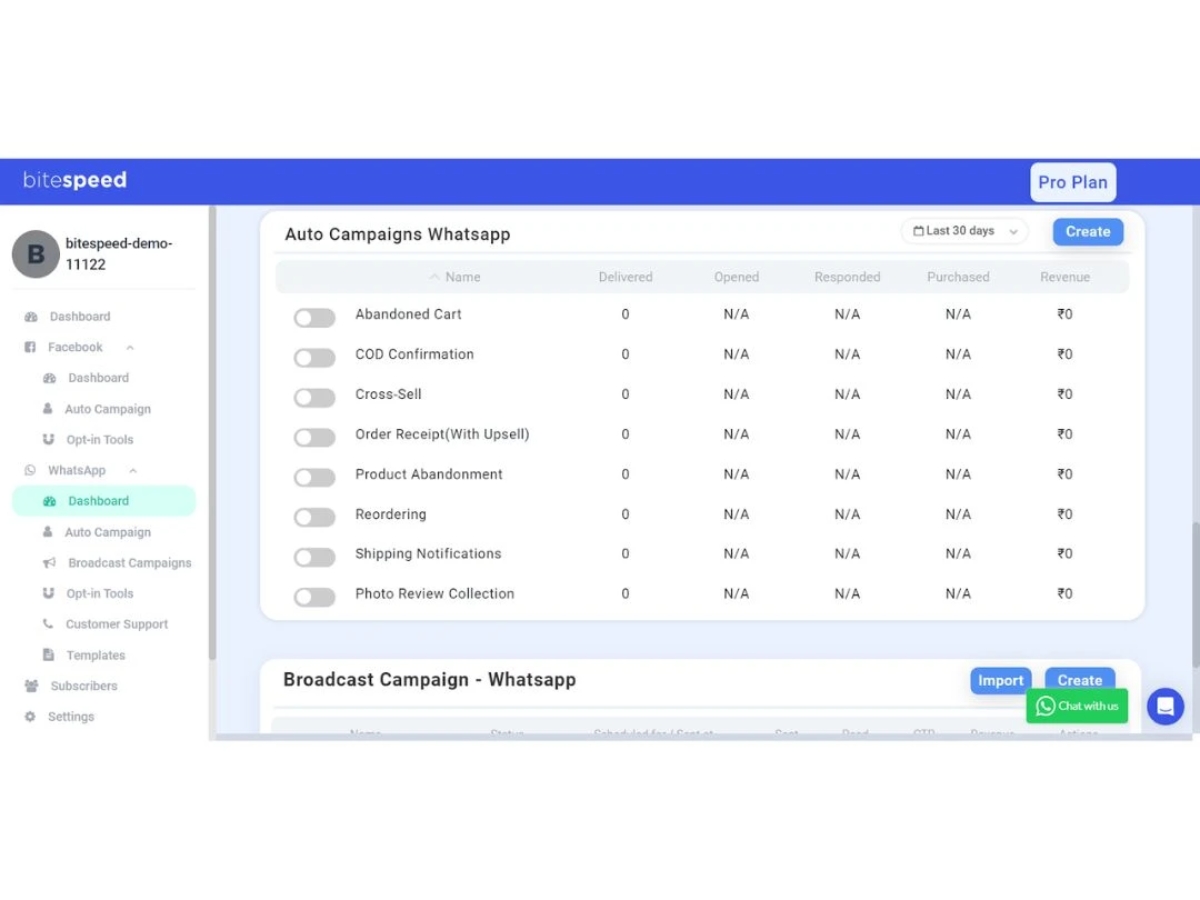Enable the COD Confirmation campaign toggle
This screenshot has width=1200, height=900.
(x=314, y=358)
